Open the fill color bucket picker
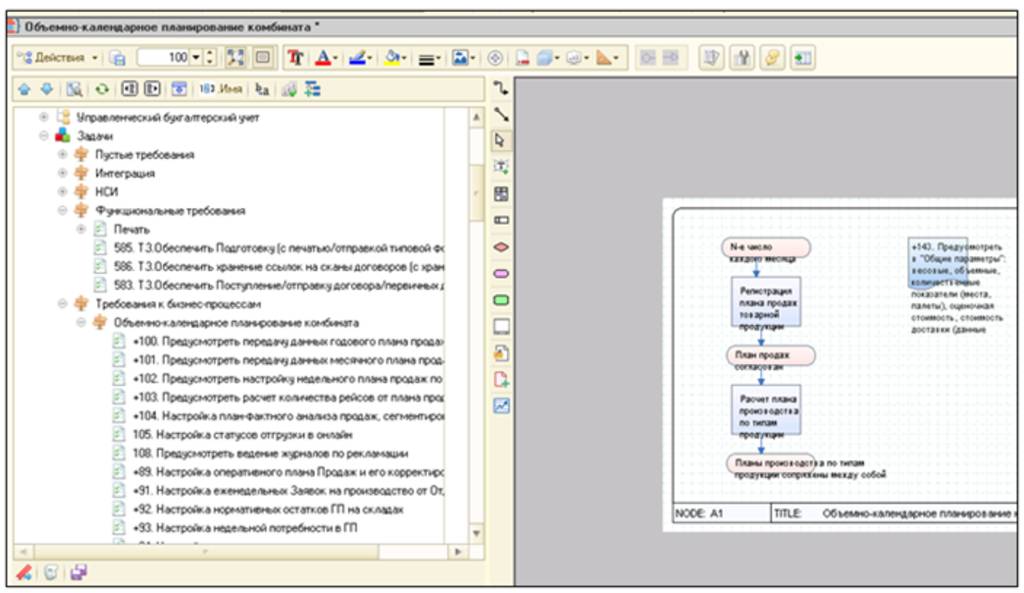 394,58
